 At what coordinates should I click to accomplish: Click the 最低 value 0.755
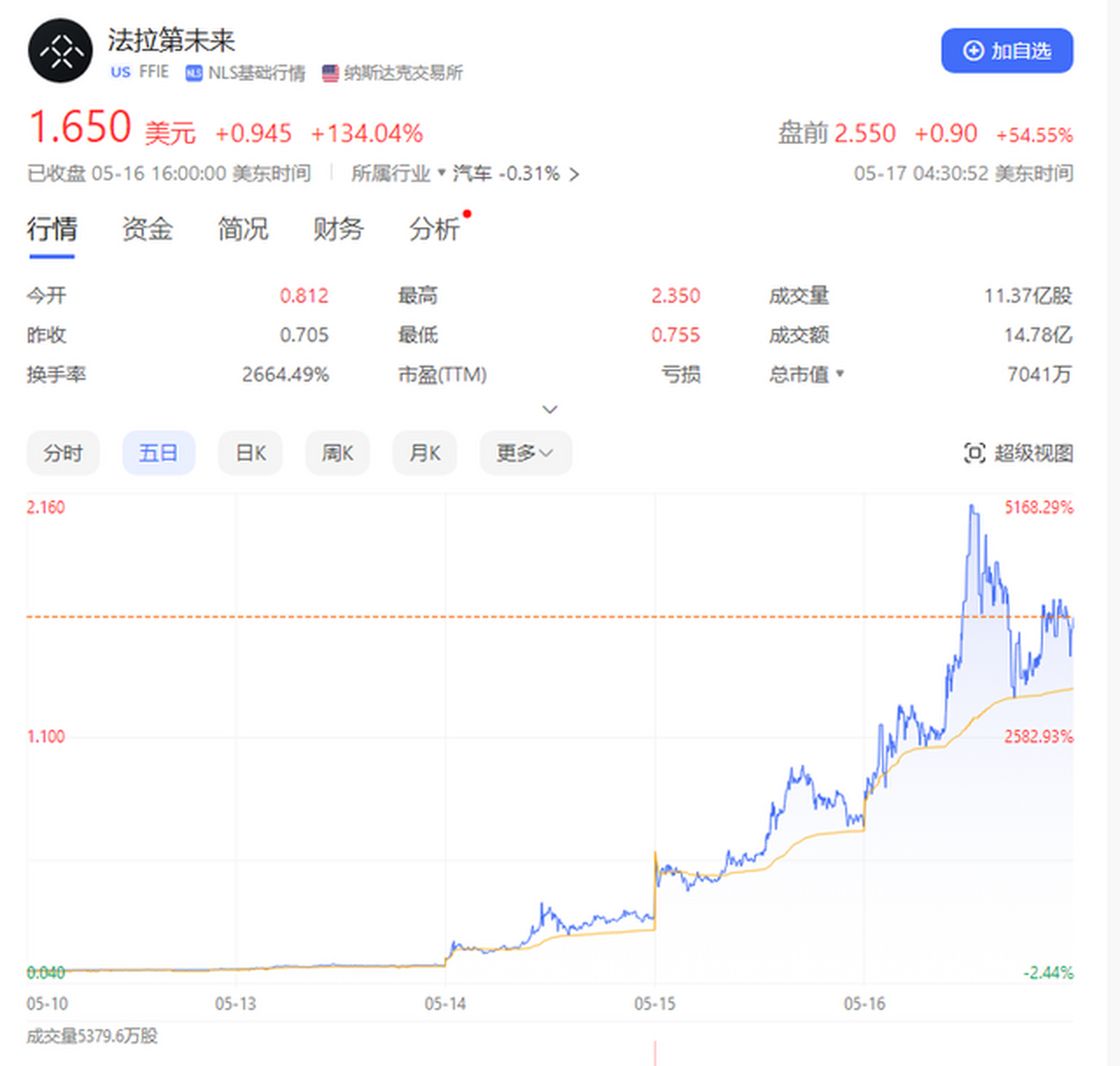(x=675, y=335)
